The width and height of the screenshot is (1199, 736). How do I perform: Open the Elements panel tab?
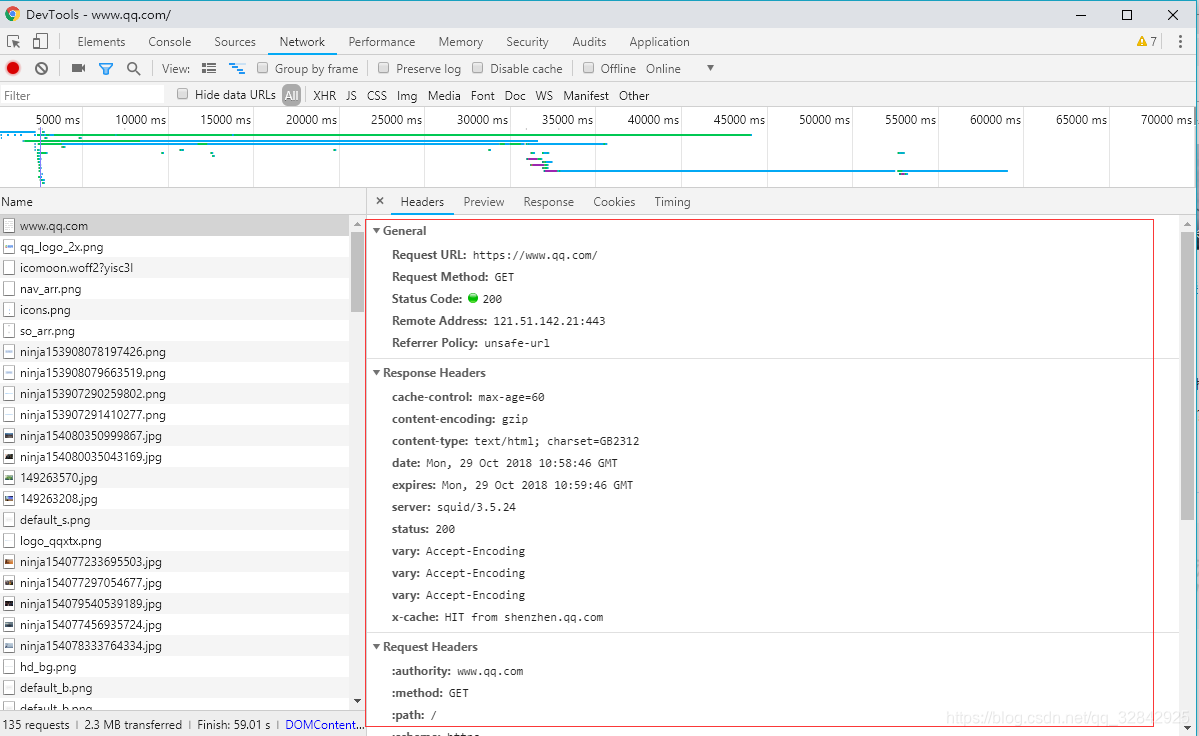coord(101,42)
